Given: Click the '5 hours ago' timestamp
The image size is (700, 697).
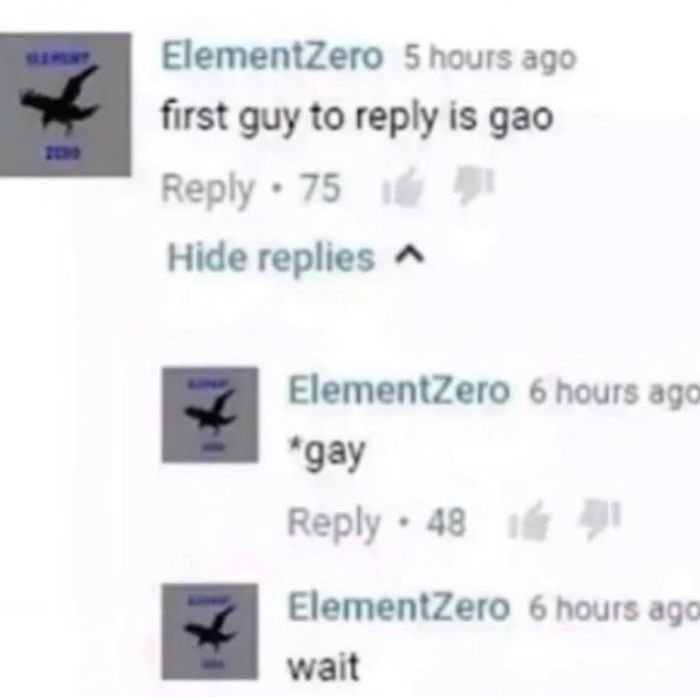Looking at the screenshot, I should [490, 59].
